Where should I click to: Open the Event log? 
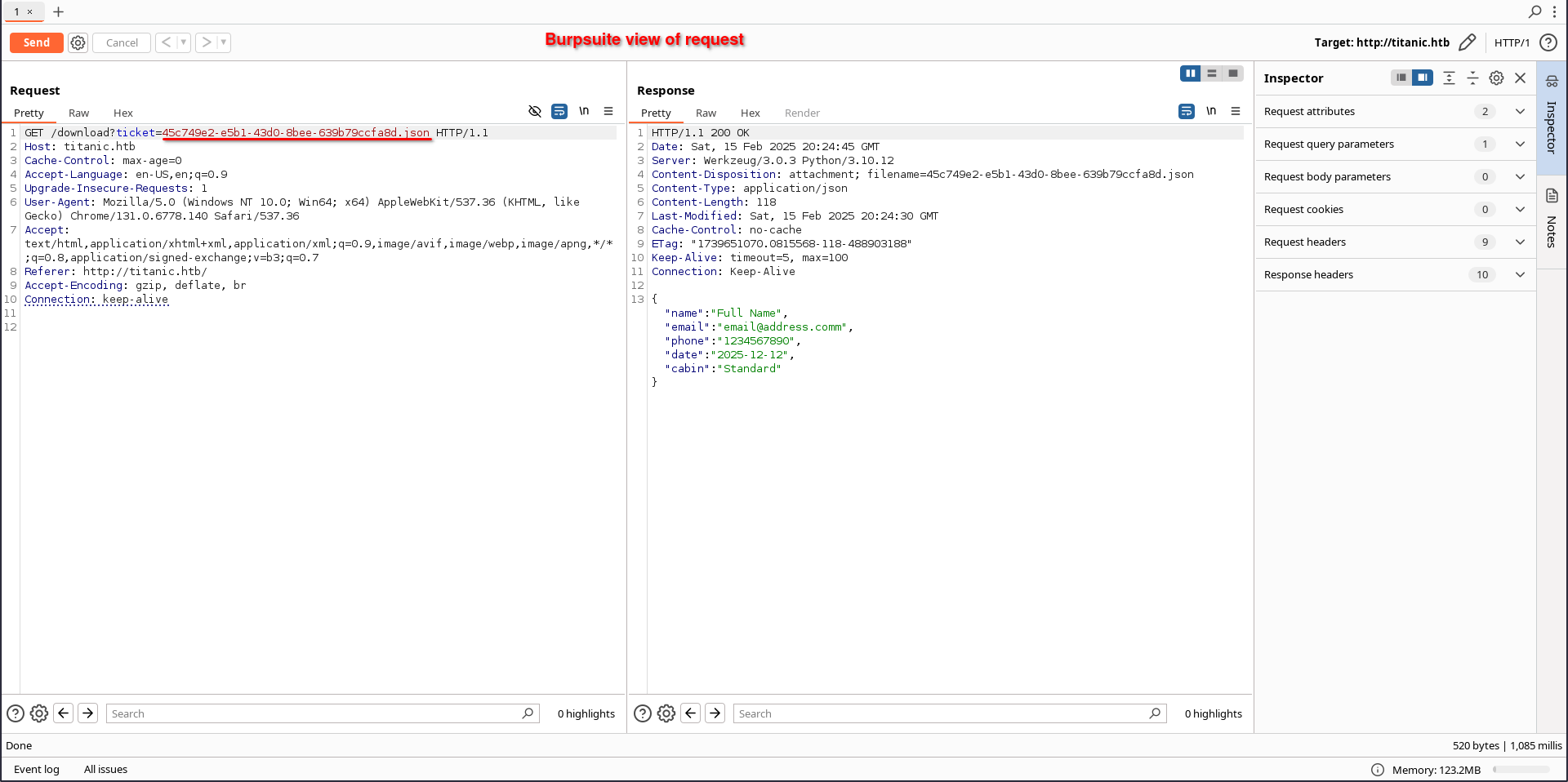coord(37,769)
